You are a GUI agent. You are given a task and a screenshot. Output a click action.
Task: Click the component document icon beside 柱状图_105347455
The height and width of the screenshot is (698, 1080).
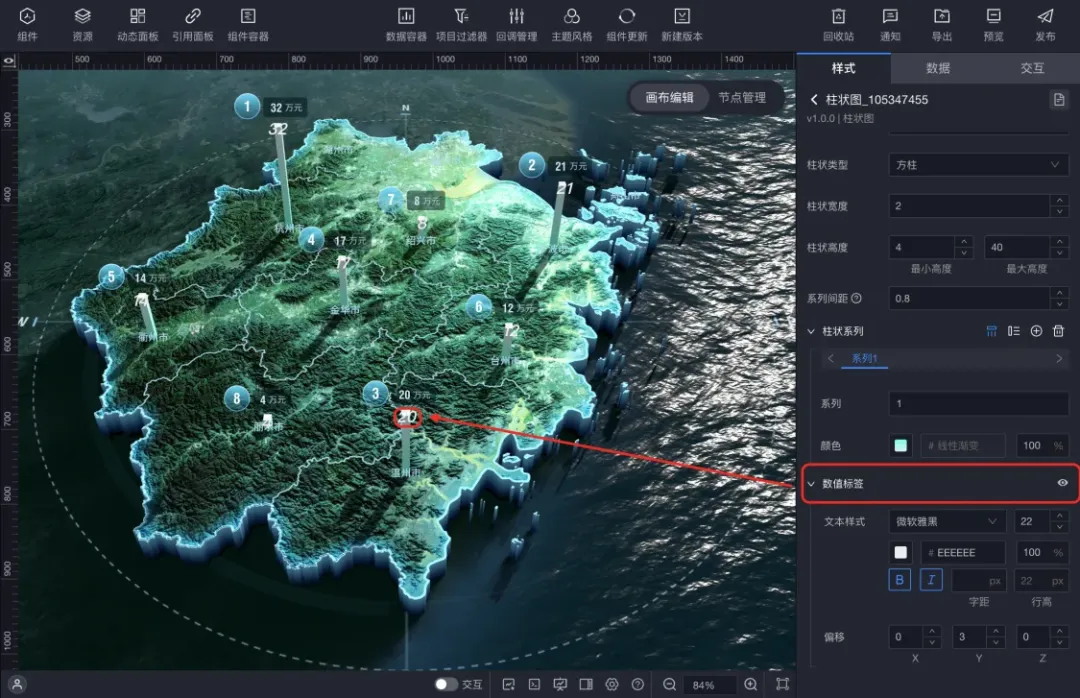click(x=1059, y=100)
